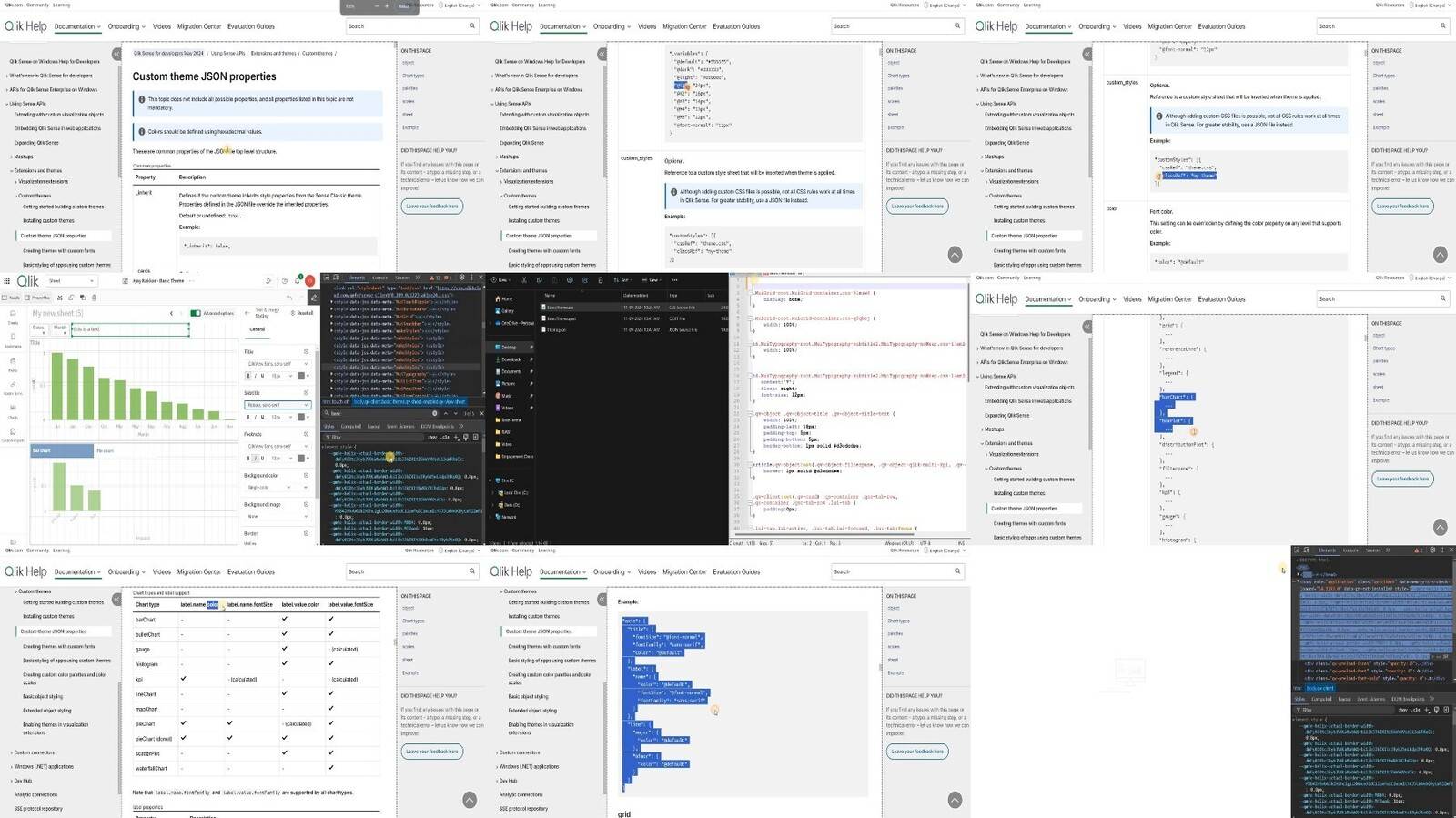Open Bookmarks in the Qlik Sense assets sidebar
Screen dimensions: 1456x818
click(13, 339)
